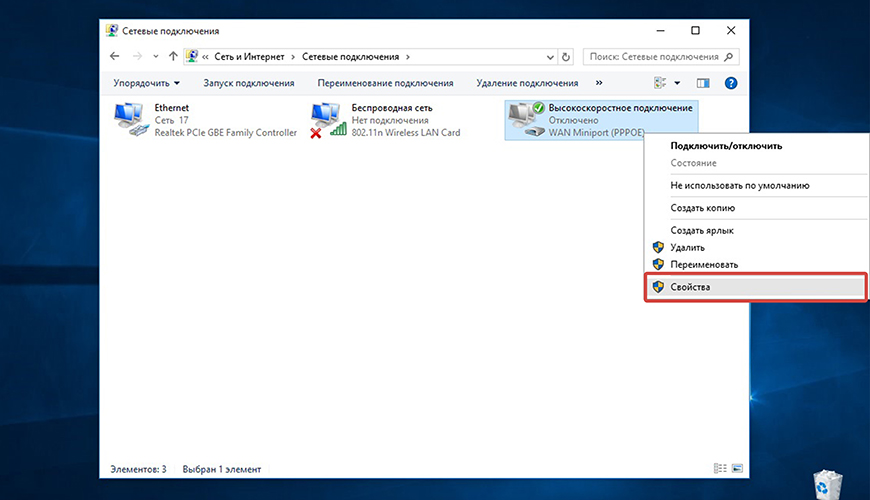Click the change view icon

tap(660, 83)
